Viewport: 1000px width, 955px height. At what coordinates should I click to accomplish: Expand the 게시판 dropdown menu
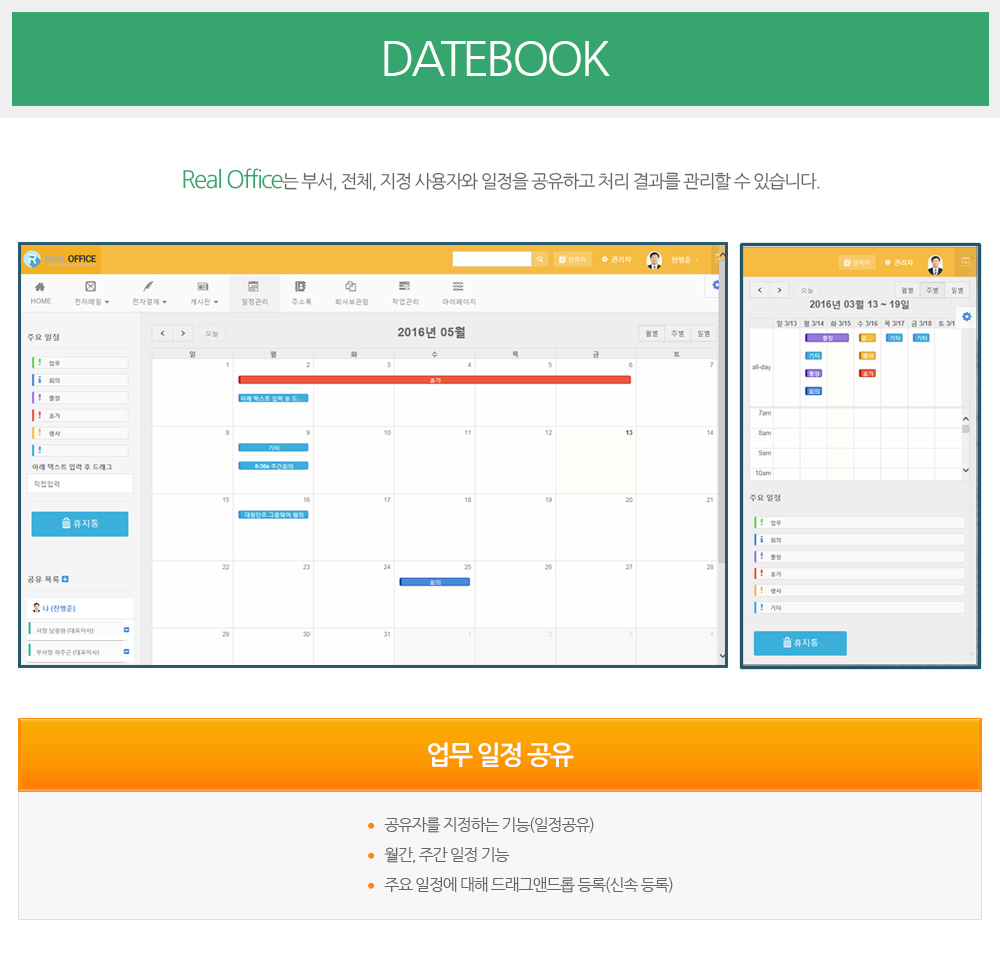point(204,301)
